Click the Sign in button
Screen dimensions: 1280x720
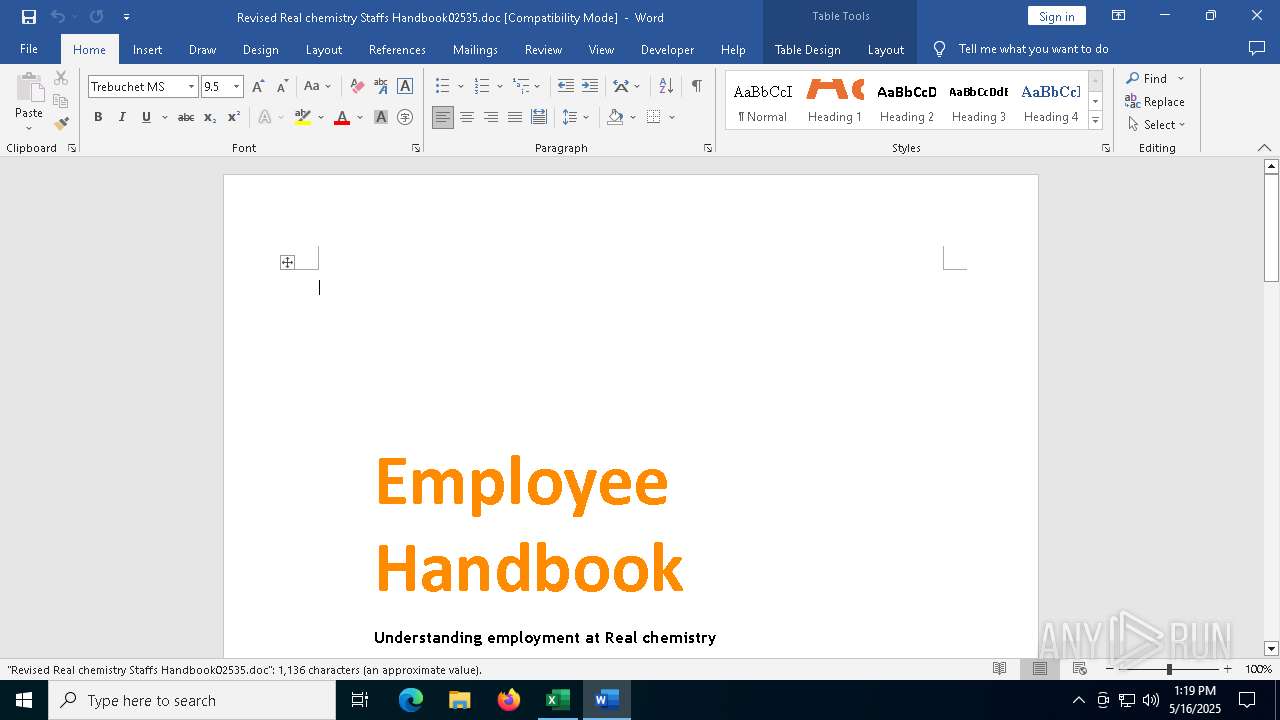click(1056, 16)
